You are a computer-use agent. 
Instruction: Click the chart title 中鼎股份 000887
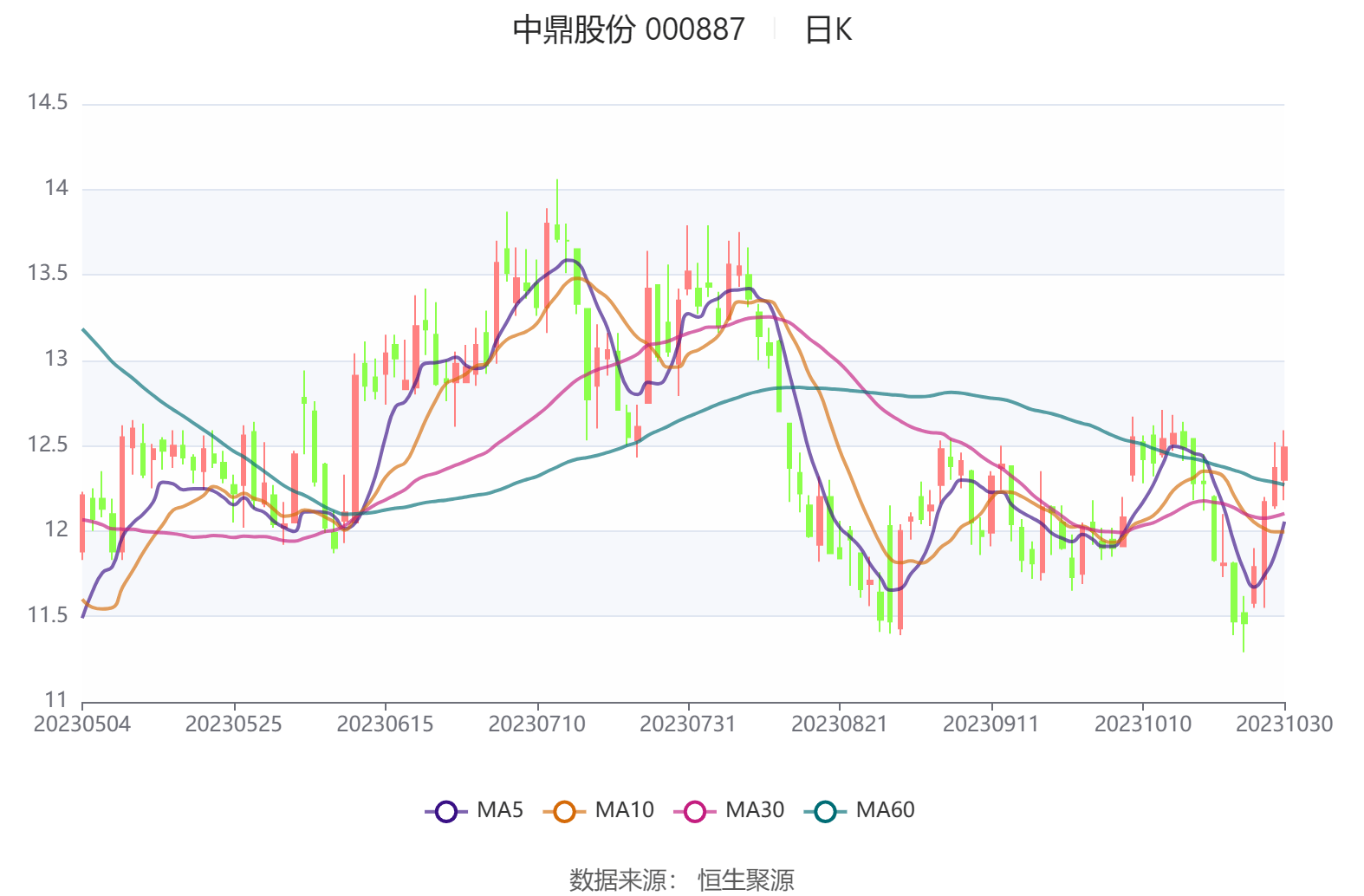tap(628, 29)
